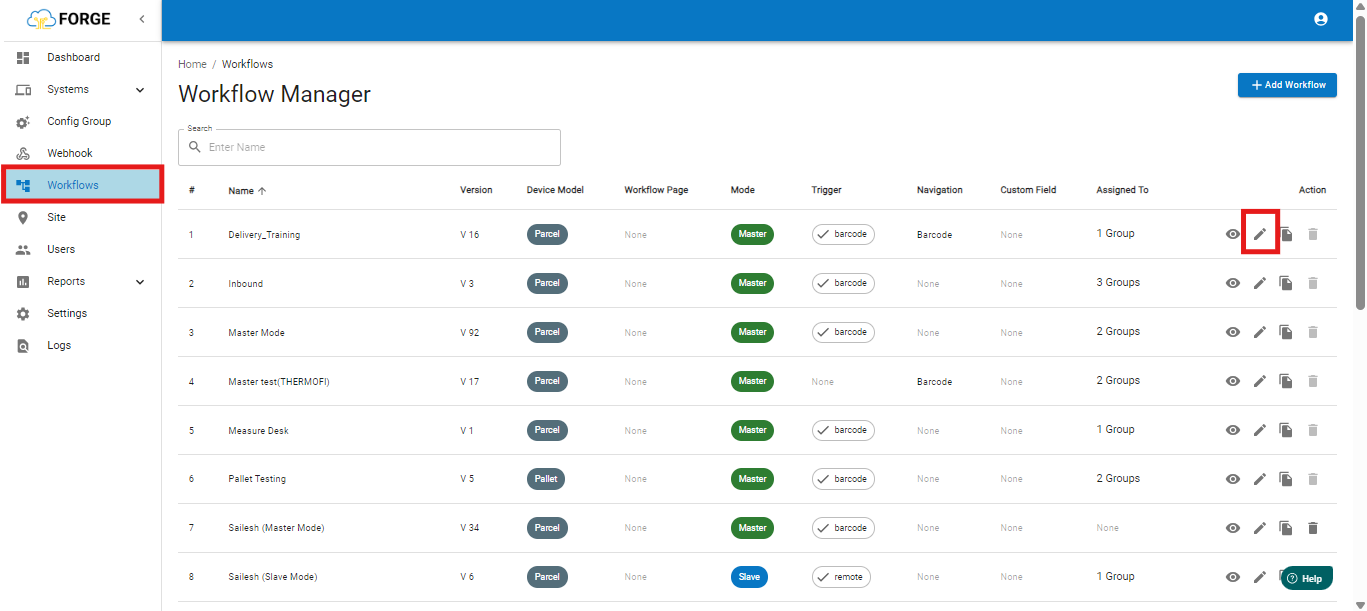Image resolution: width=1367 pixels, height=611 pixels.
Task: Click the Add Workflow button
Action: pyautogui.click(x=1287, y=85)
